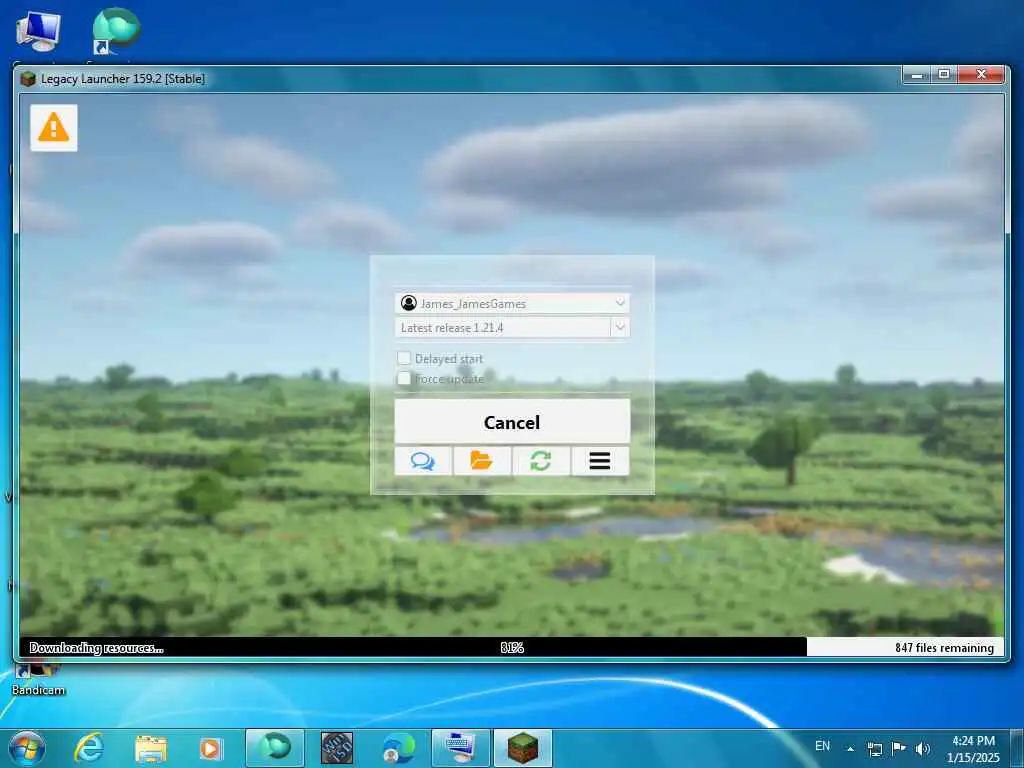1024x768 pixels.
Task: Open the game folder icon
Action: click(x=482, y=461)
